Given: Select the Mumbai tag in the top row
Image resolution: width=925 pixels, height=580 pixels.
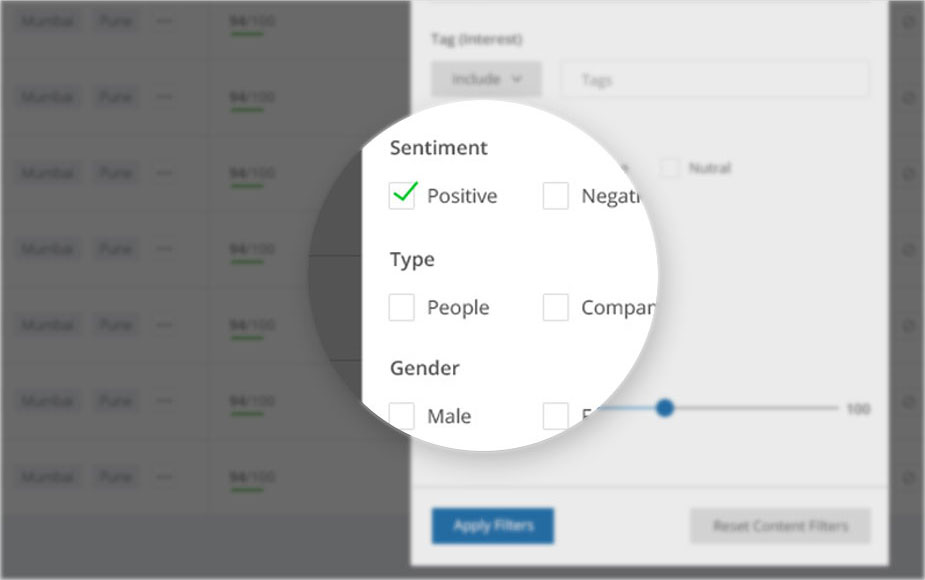Looking at the screenshot, I should 47,21.
